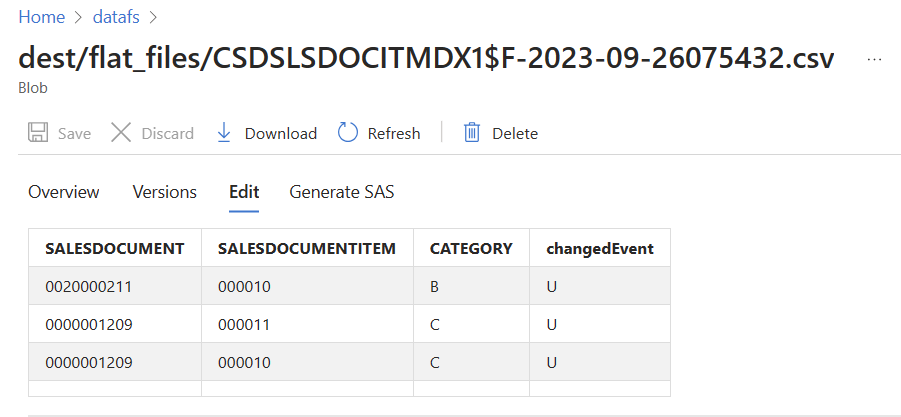The height and width of the screenshot is (417, 901).
Task: Select cell with value 0020000211
Action: click(x=115, y=286)
